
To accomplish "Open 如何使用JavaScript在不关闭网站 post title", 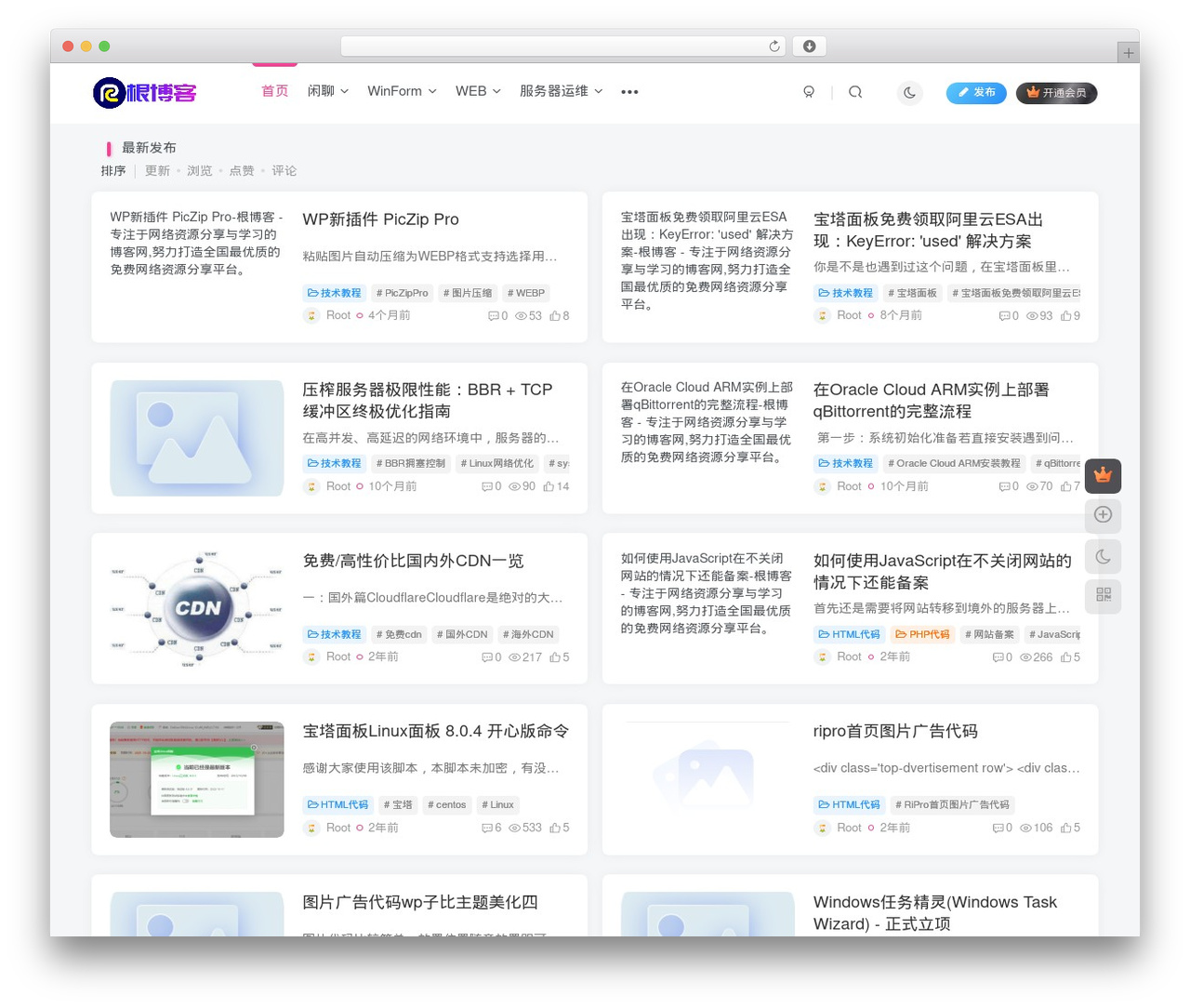I will 942,572.
